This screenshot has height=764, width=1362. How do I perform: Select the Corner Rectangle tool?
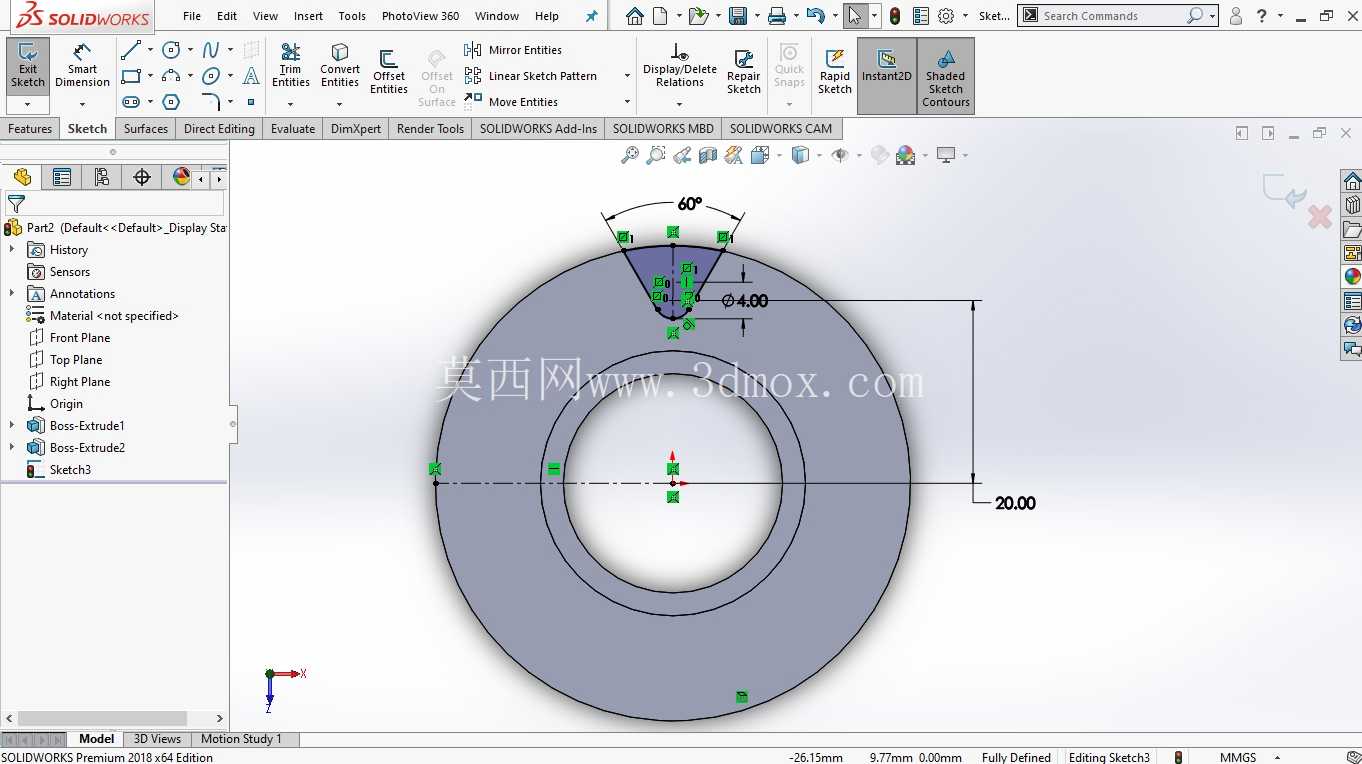[x=130, y=76]
